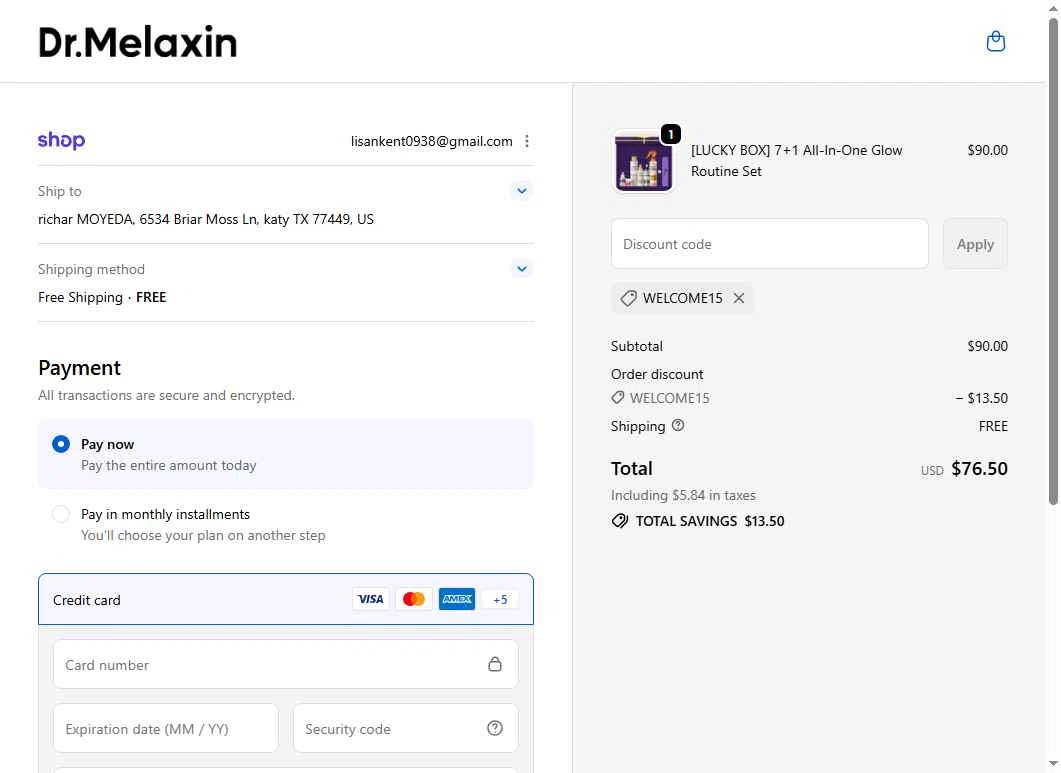1061x773 pixels.
Task: Click the Visa card logo
Action: pyautogui.click(x=370, y=599)
